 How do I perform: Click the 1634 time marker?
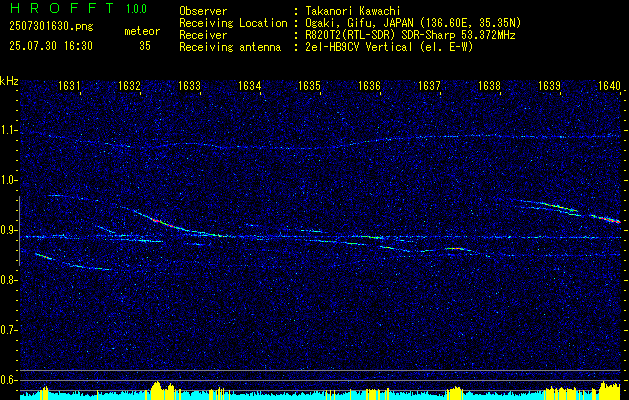click(249, 85)
